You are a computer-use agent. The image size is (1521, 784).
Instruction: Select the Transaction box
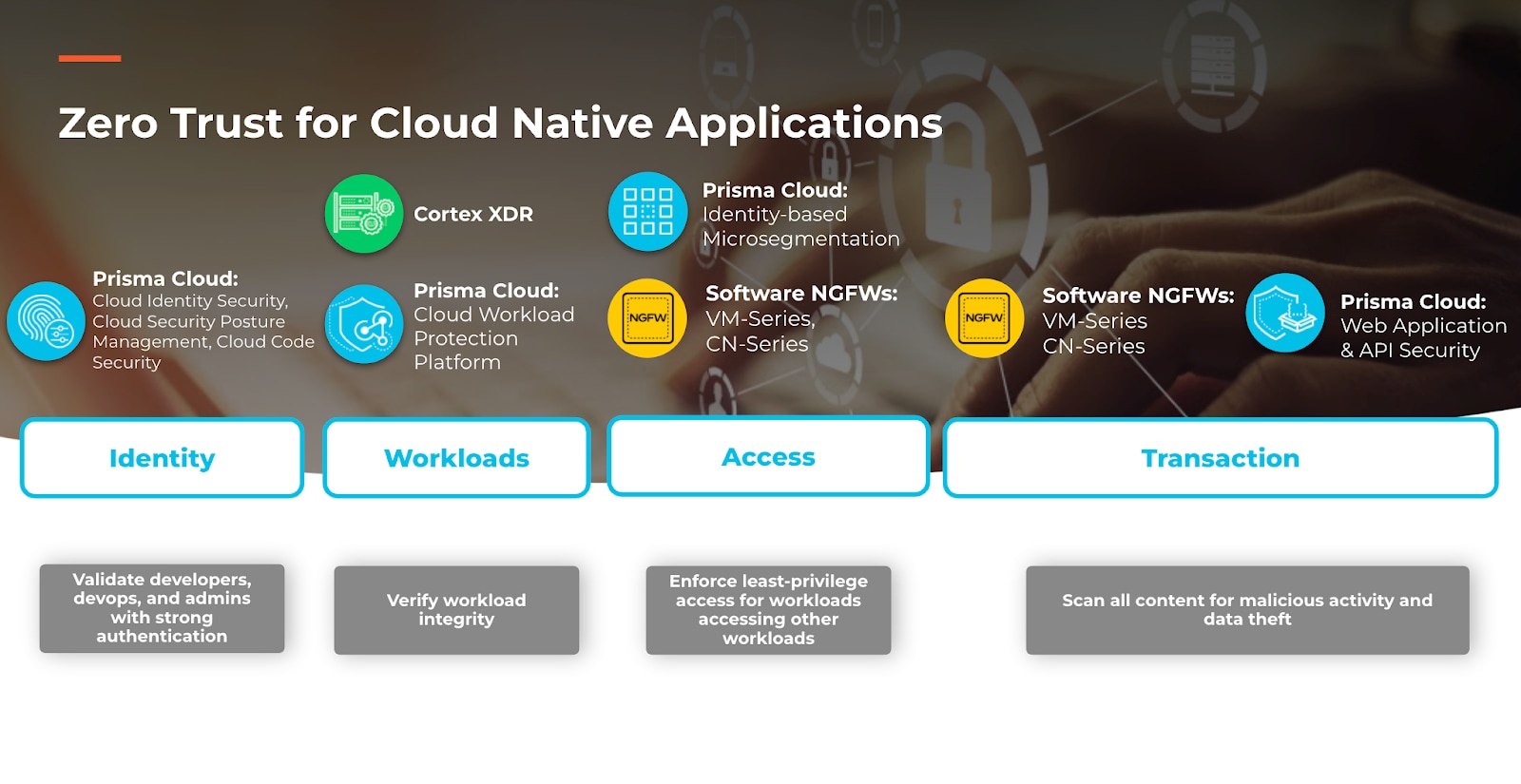click(x=1221, y=458)
